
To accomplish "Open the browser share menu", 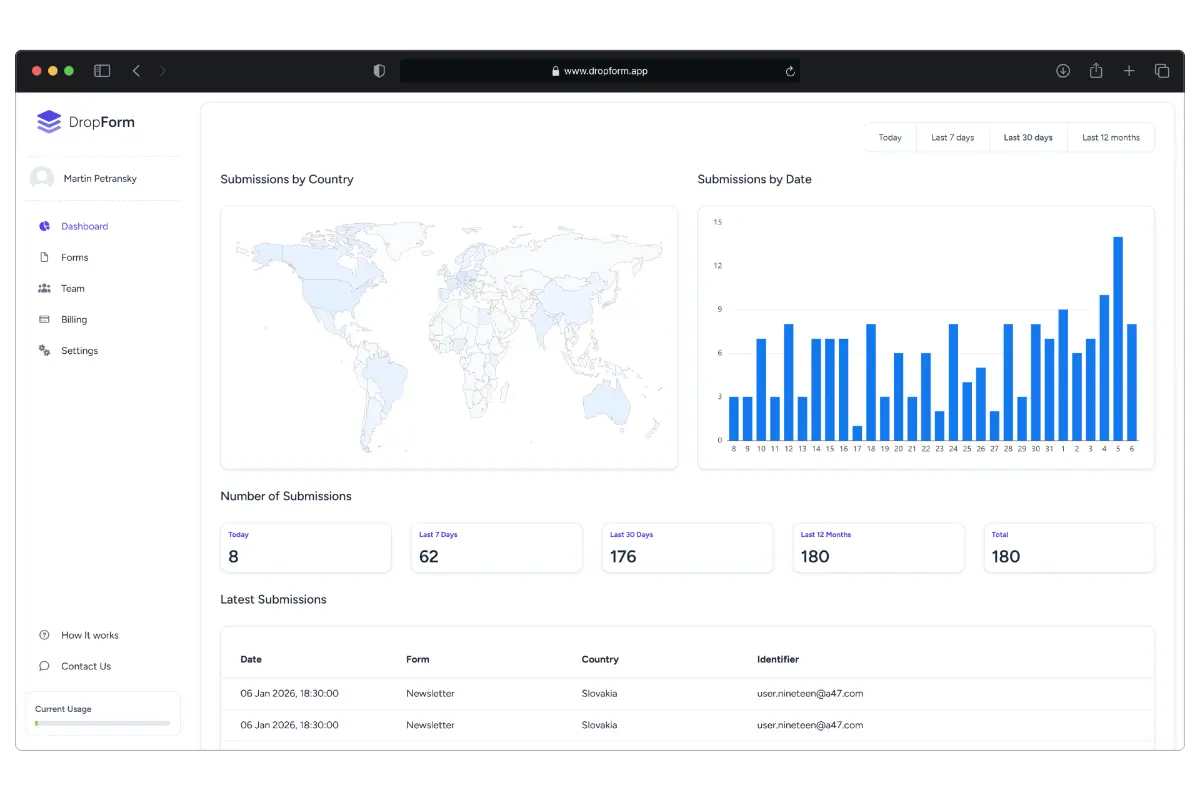I will [1096, 70].
